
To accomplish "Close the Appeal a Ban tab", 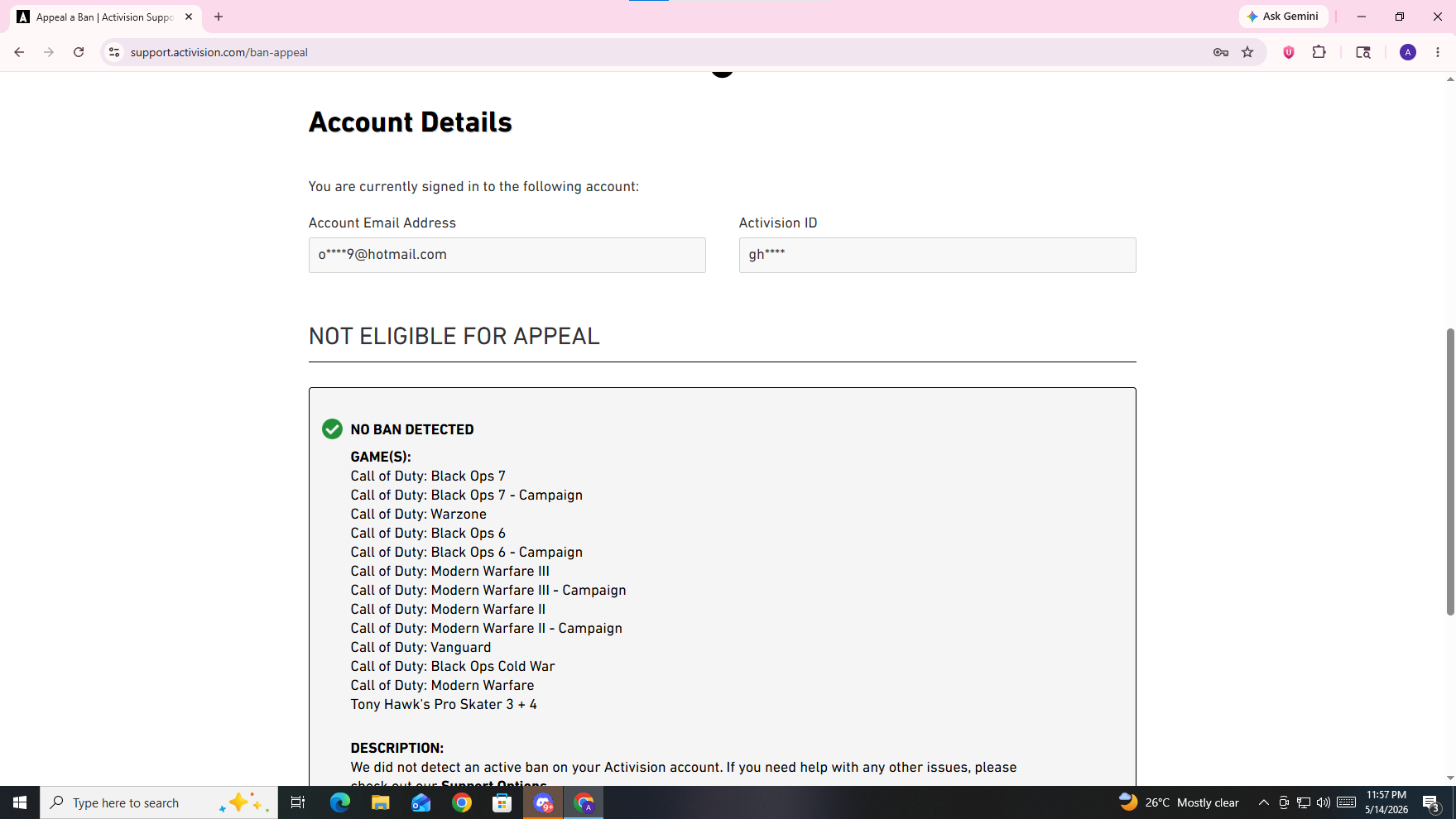I will (189, 17).
